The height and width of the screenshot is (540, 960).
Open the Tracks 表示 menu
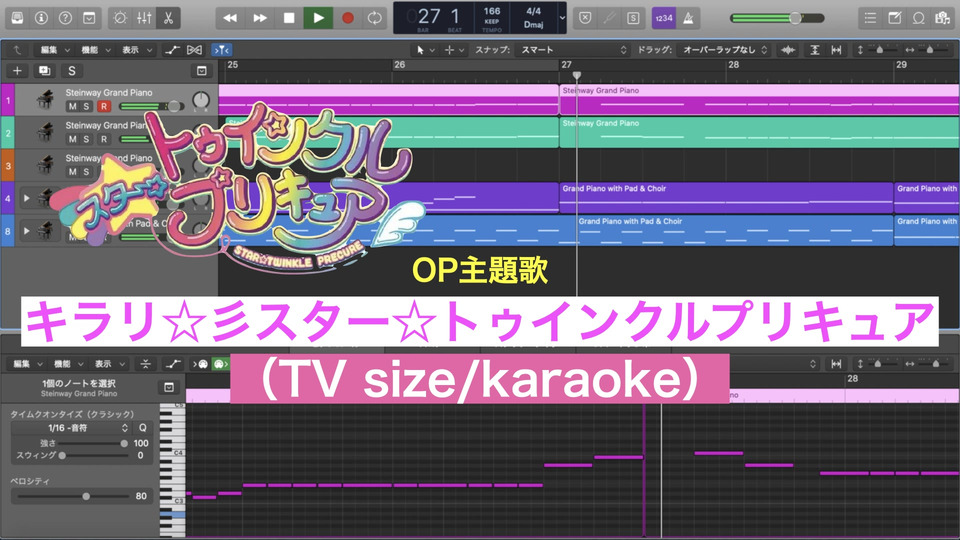(137, 50)
